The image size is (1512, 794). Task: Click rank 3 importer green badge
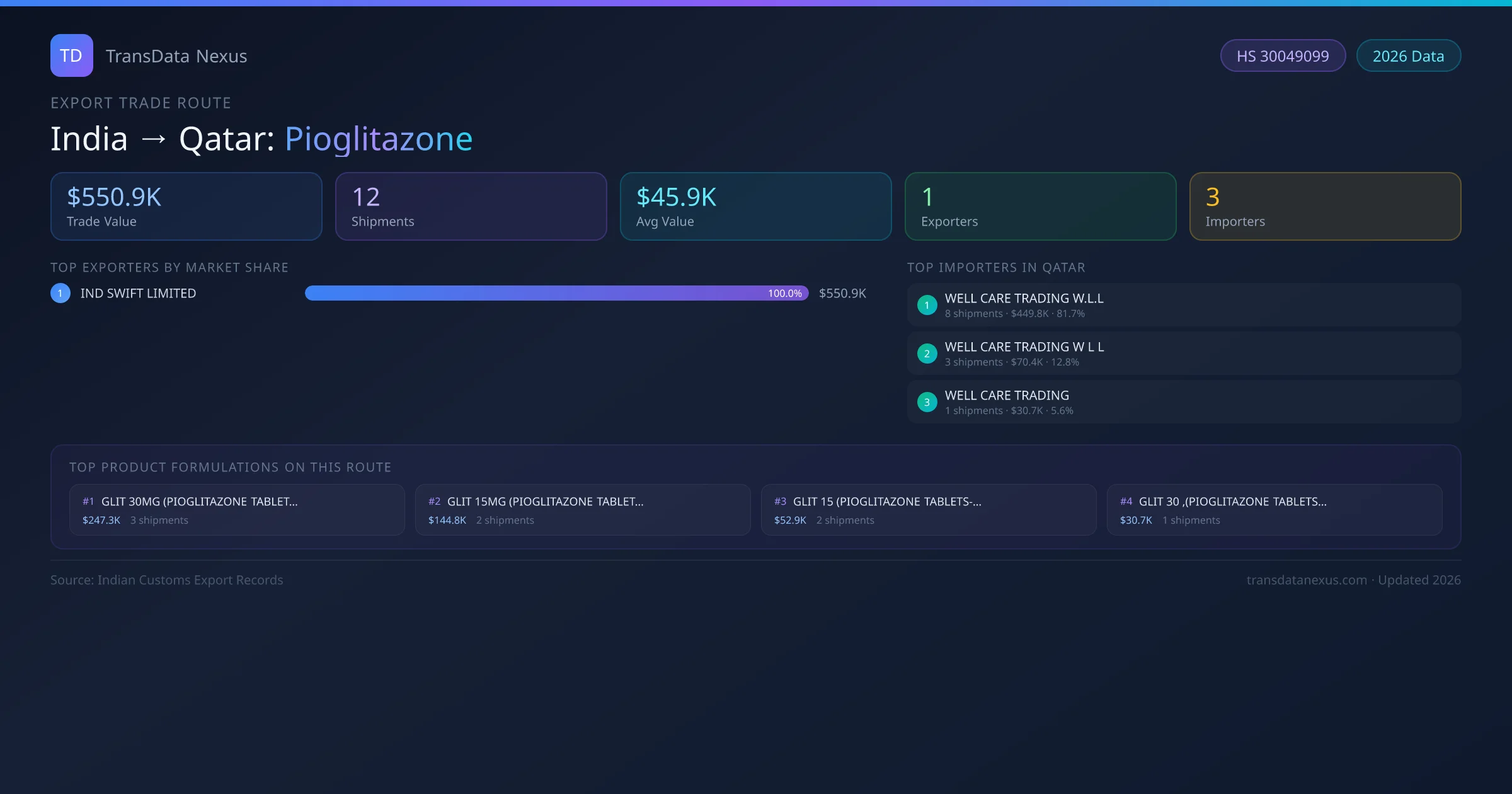coord(927,402)
